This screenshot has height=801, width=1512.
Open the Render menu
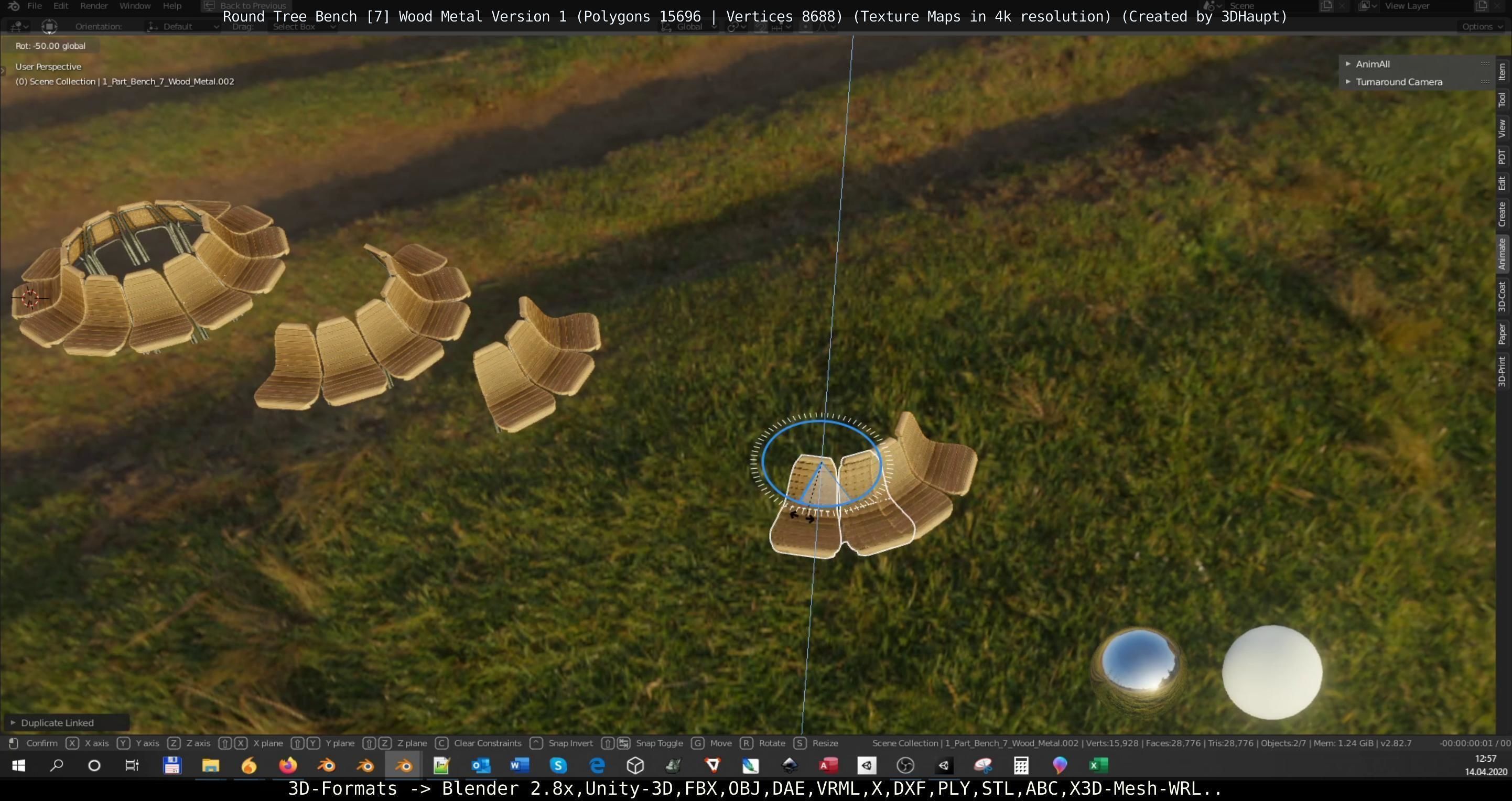point(94,6)
